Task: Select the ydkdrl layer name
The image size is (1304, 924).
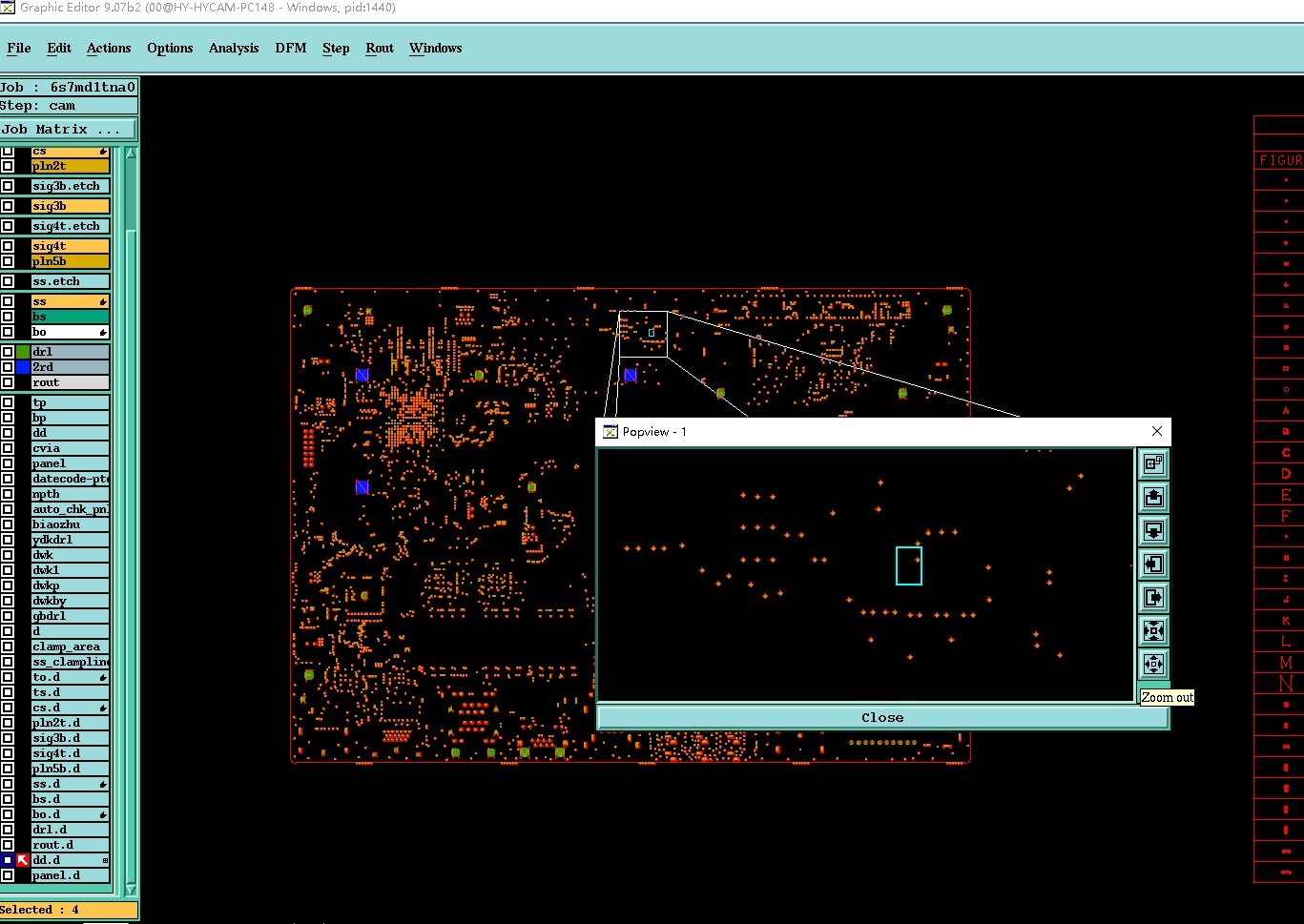Action: 71,540
